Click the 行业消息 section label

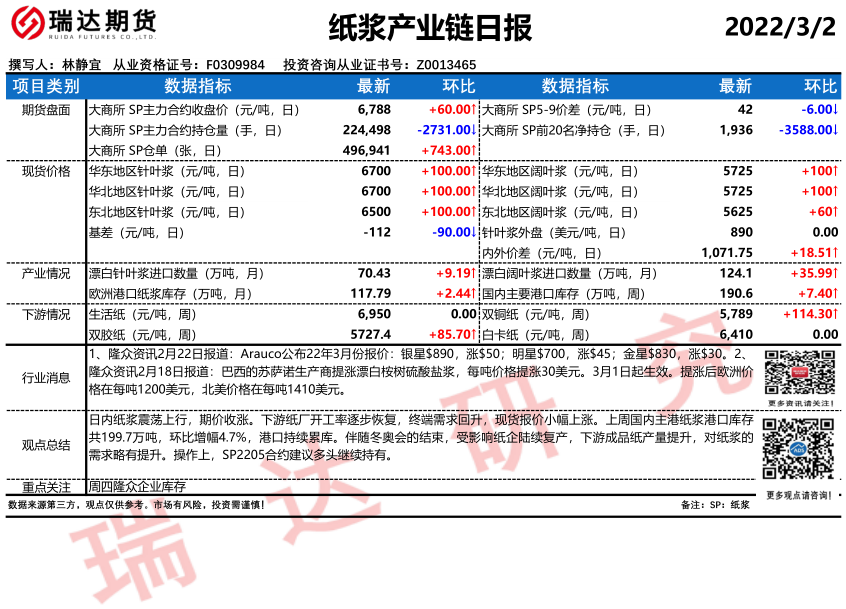pos(45,377)
